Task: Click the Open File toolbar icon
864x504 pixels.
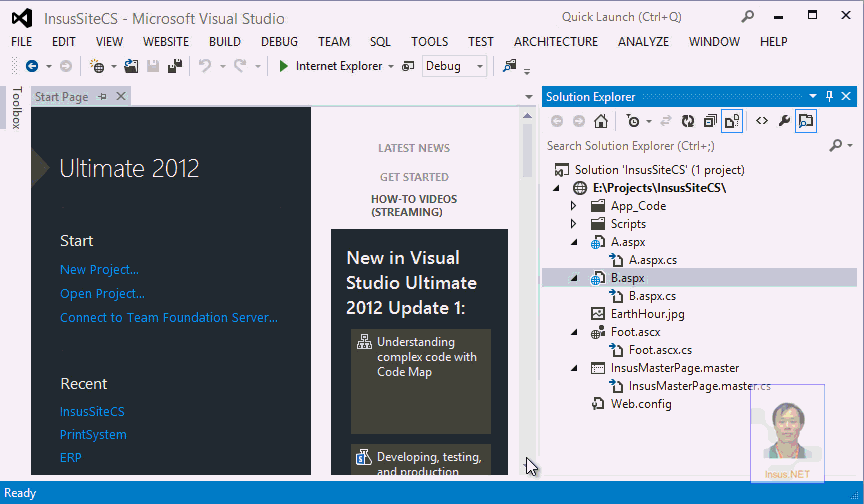Action: point(131,66)
